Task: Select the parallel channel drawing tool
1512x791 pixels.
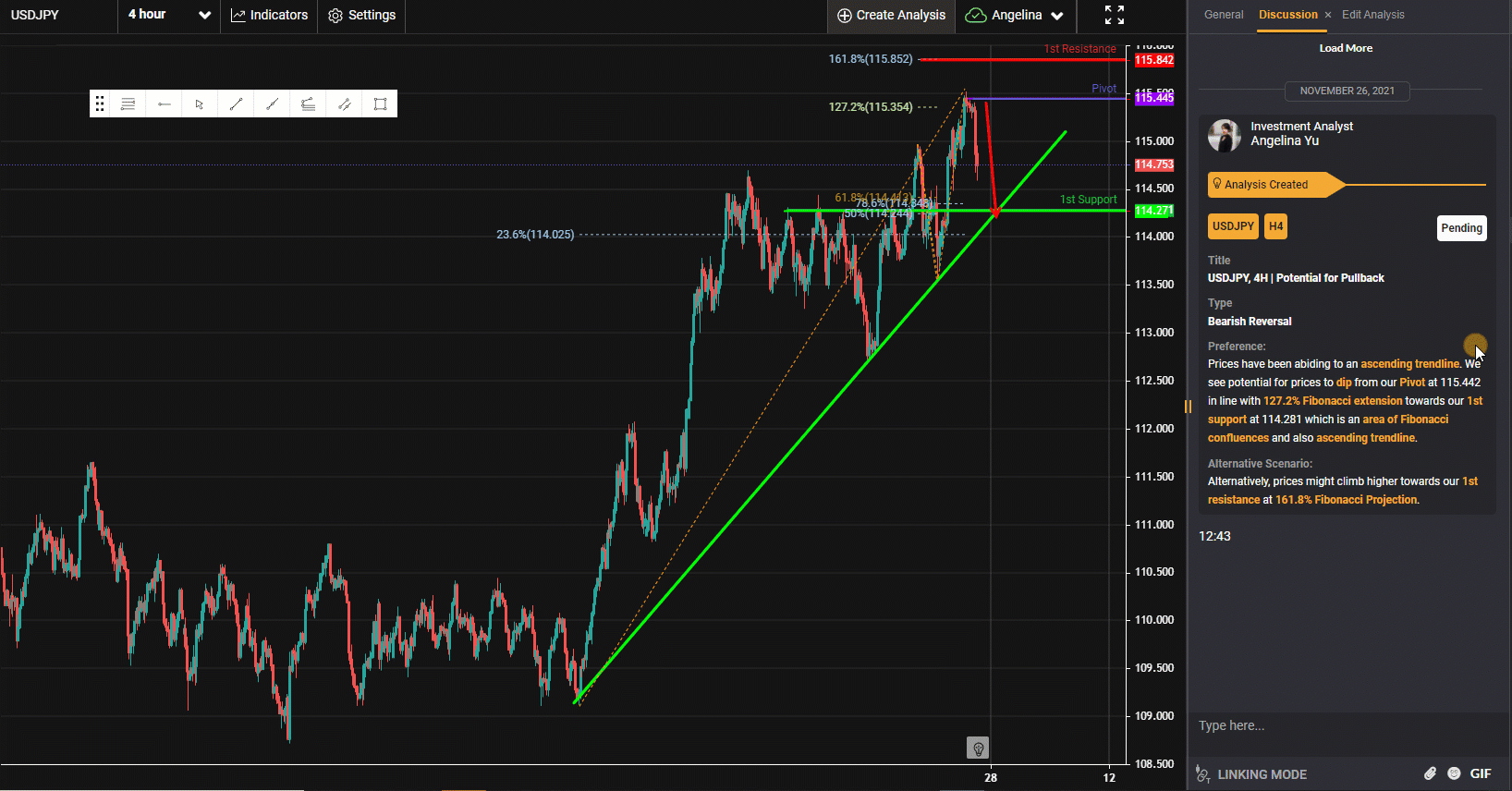Action: click(x=344, y=104)
